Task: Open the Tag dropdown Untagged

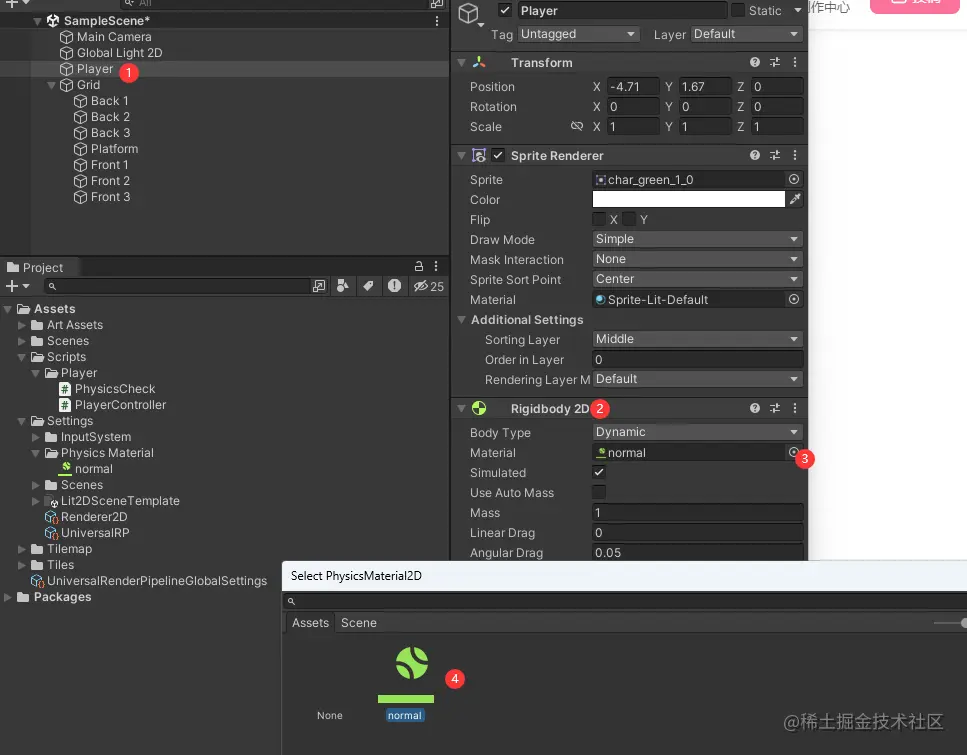Action: [x=578, y=34]
